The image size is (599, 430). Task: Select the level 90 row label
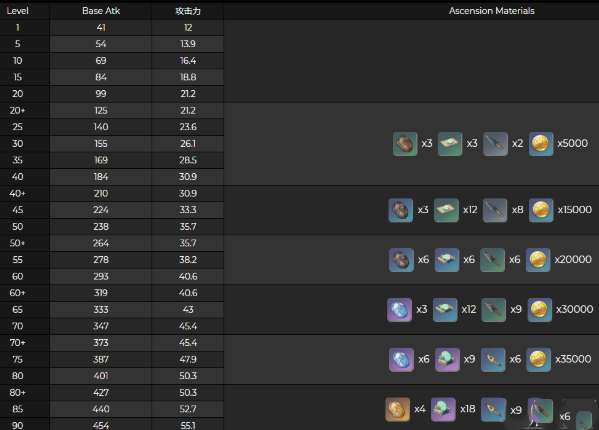18,425
